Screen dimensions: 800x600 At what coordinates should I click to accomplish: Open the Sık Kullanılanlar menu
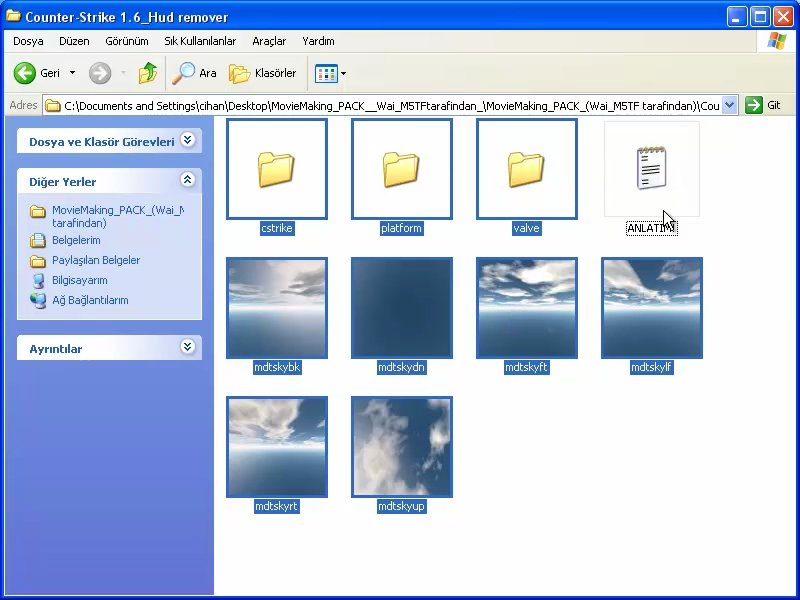click(200, 41)
